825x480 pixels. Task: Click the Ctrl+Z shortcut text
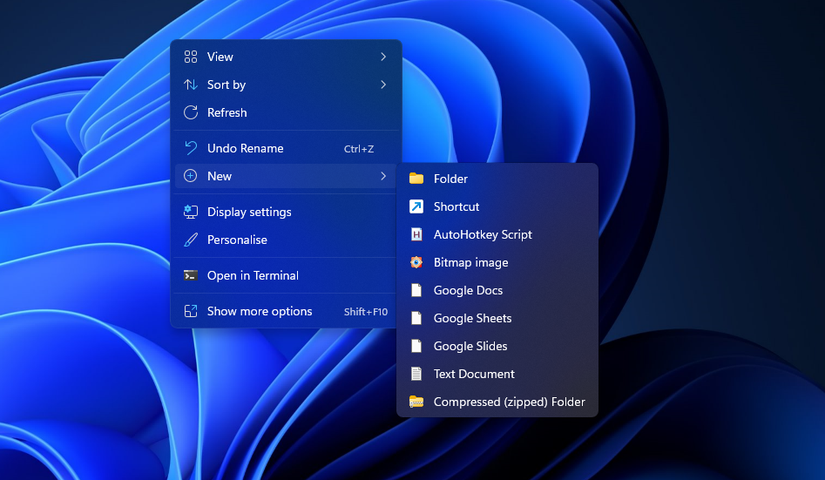coord(359,149)
